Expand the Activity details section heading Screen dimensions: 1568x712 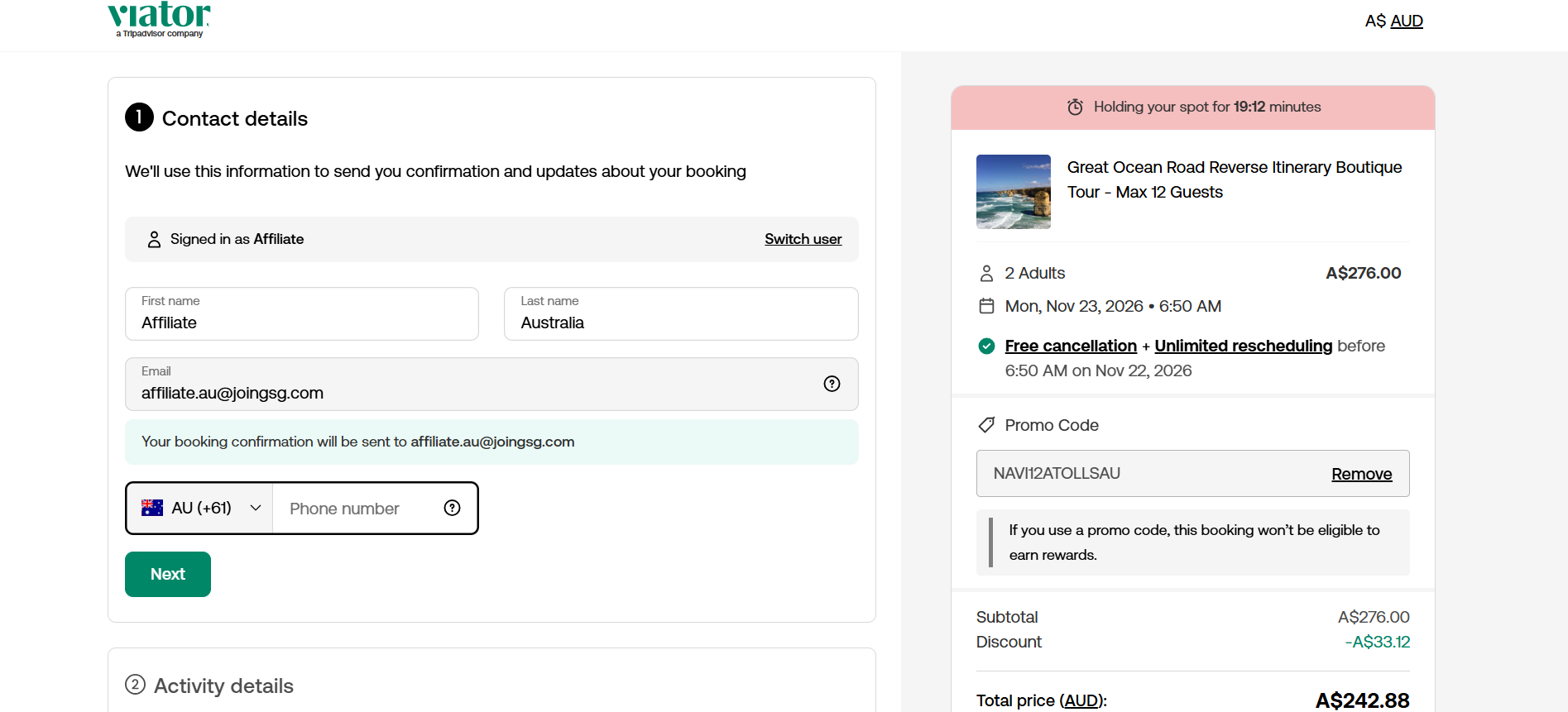(223, 686)
